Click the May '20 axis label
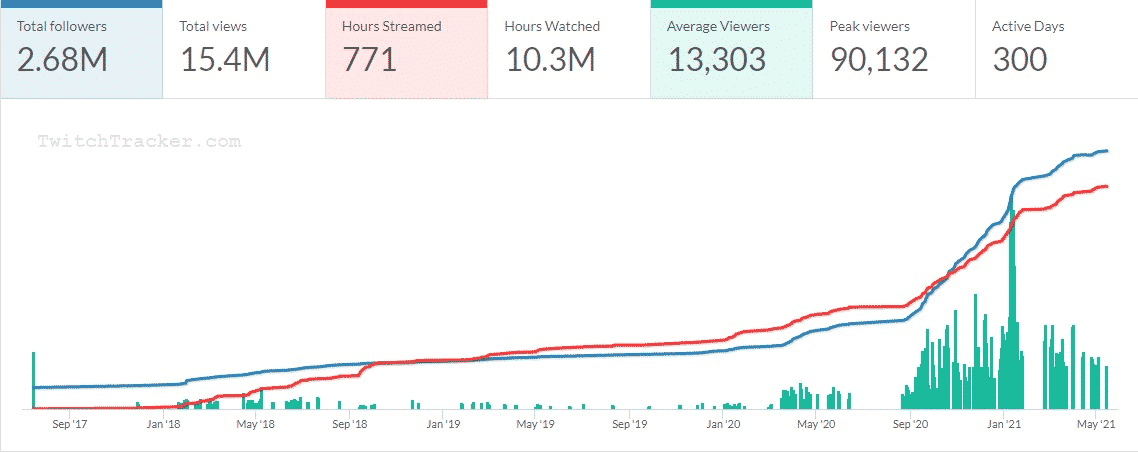This screenshot has height=452, width=1138. click(817, 424)
